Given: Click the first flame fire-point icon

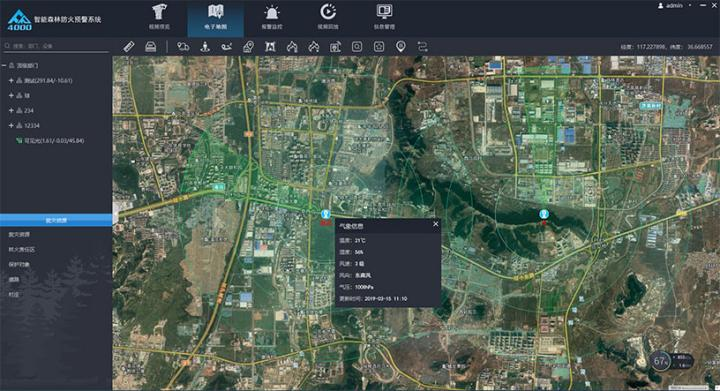Looking at the screenshot, I should tap(292, 46).
